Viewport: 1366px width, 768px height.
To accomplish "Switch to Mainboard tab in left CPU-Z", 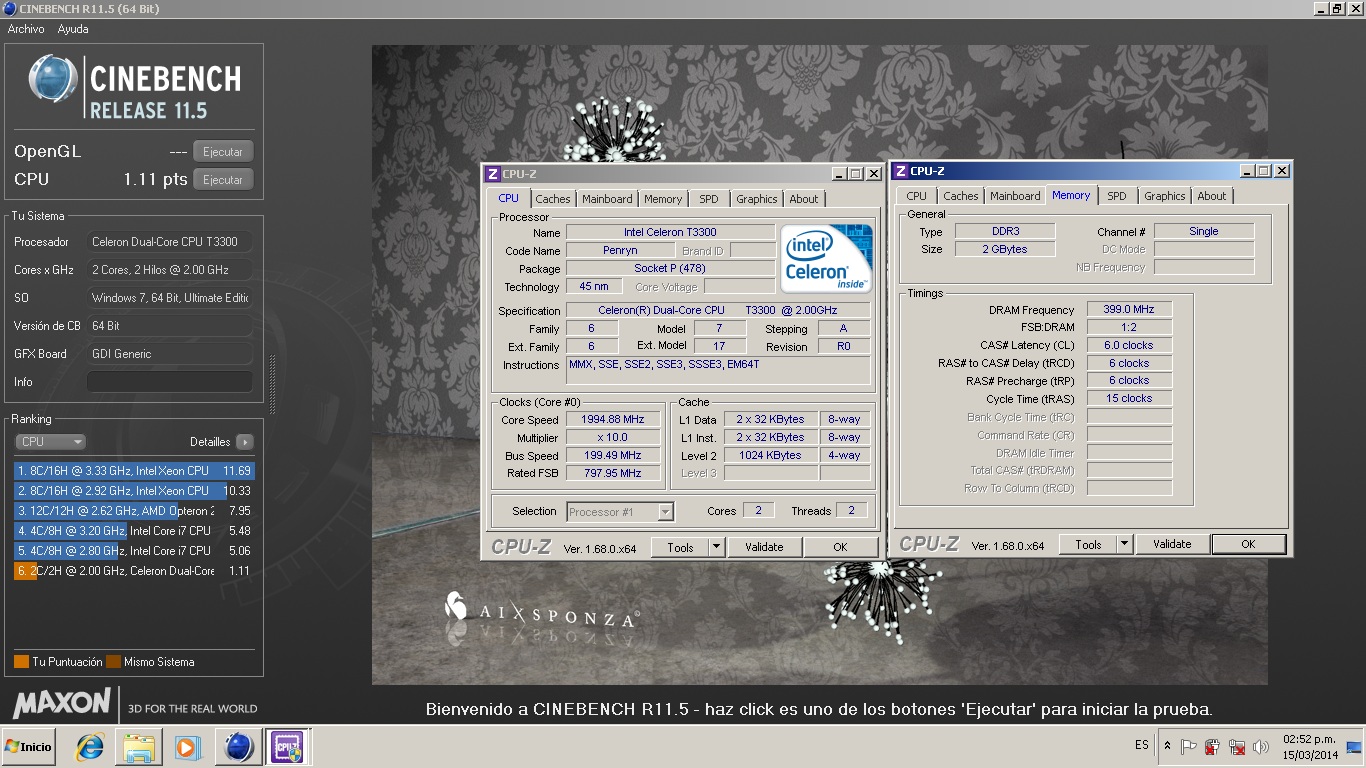I will point(607,199).
